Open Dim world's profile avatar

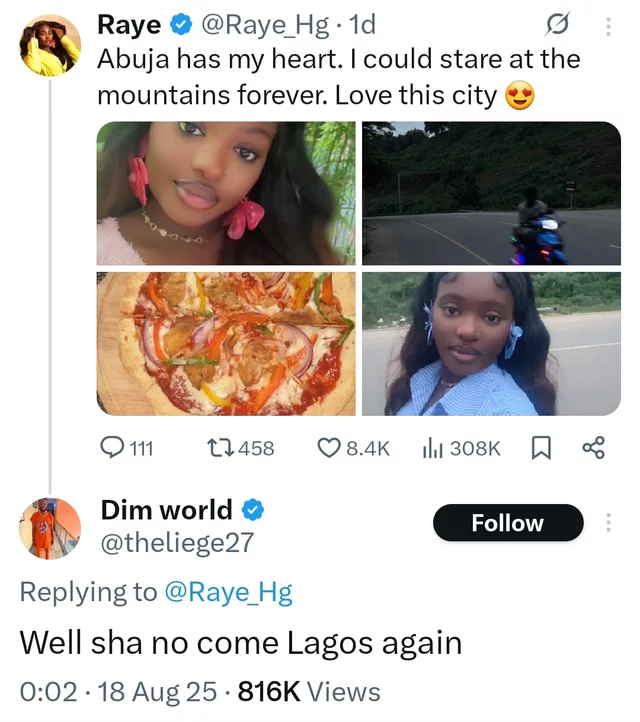point(50,527)
